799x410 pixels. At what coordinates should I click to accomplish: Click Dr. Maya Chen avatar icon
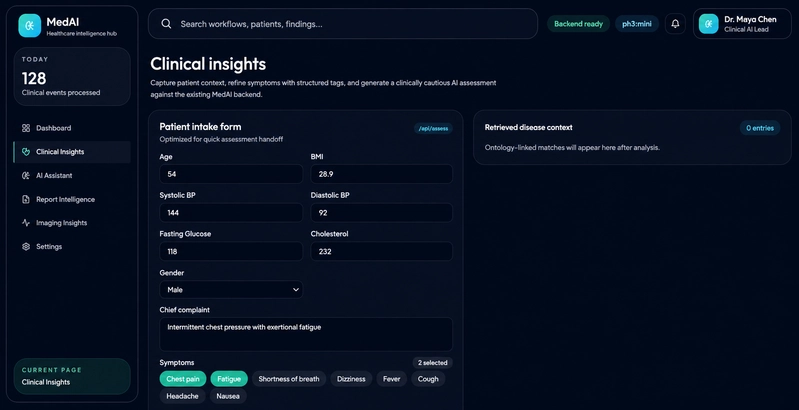click(x=708, y=24)
